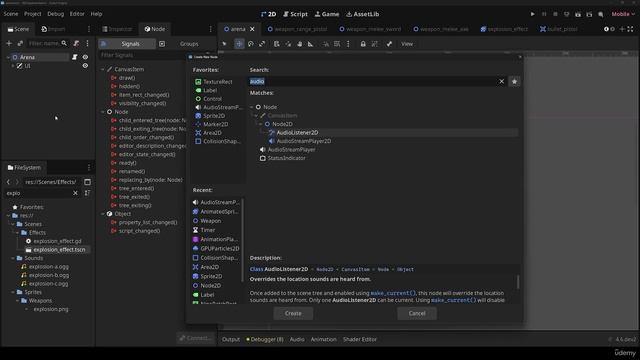Image resolution: width=640 pixels, height=360 pixels.
Task: Run the project with the play button
Action: (532, 14)
